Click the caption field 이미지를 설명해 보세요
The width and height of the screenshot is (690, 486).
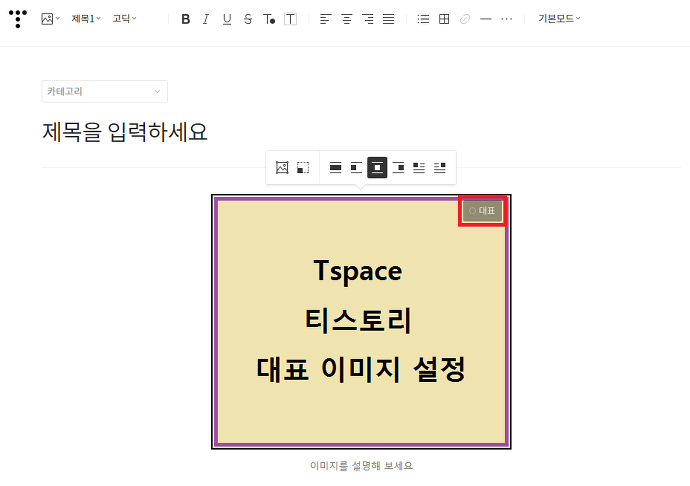point(361,466)
